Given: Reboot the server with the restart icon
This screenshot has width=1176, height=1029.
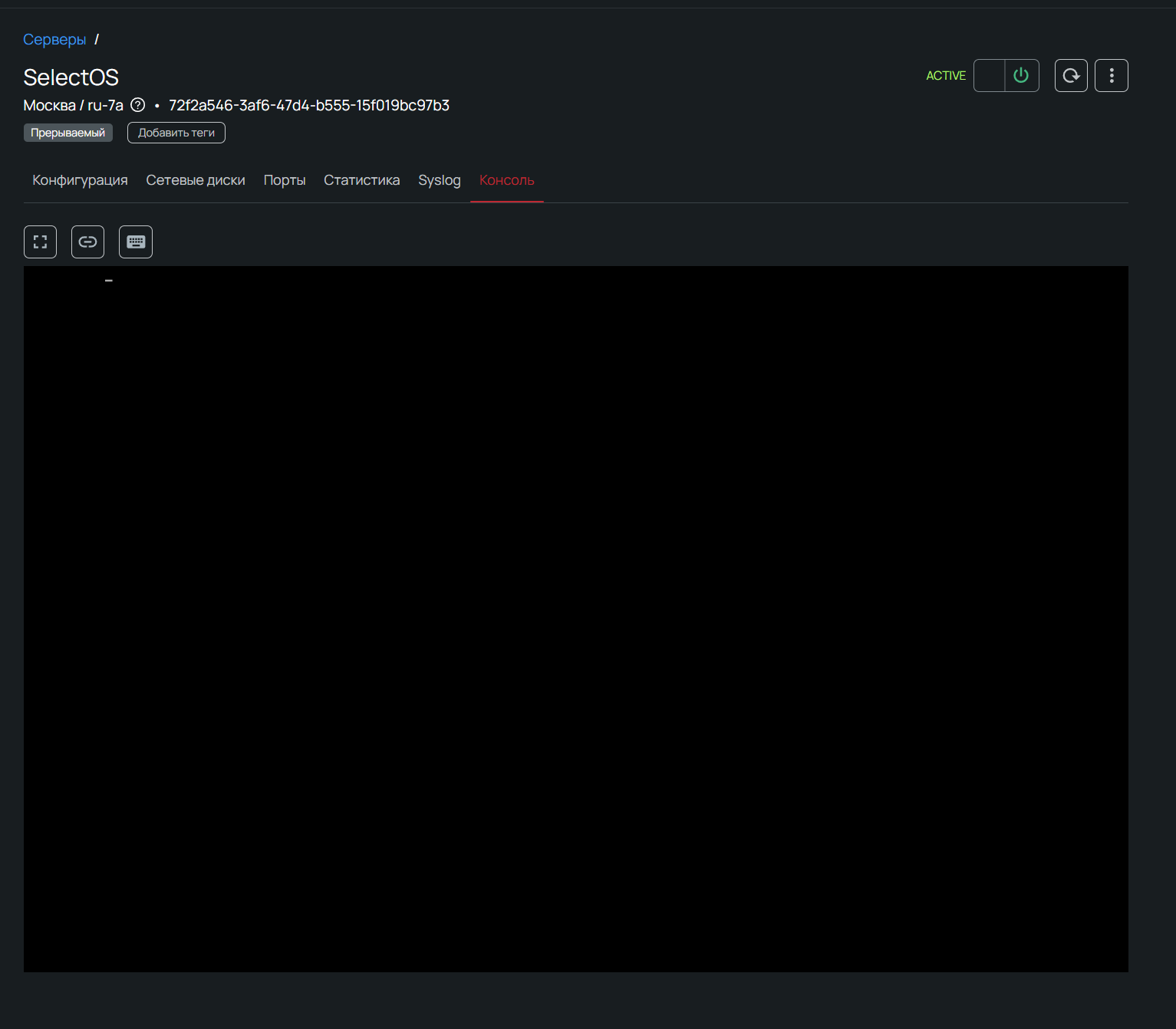Looking at the screenshot, I should click(x=1071, y=76).
